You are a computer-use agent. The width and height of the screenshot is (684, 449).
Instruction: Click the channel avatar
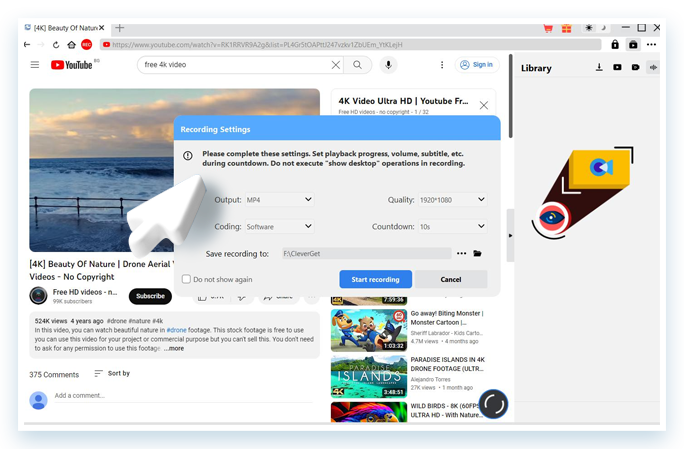[38, 296]
